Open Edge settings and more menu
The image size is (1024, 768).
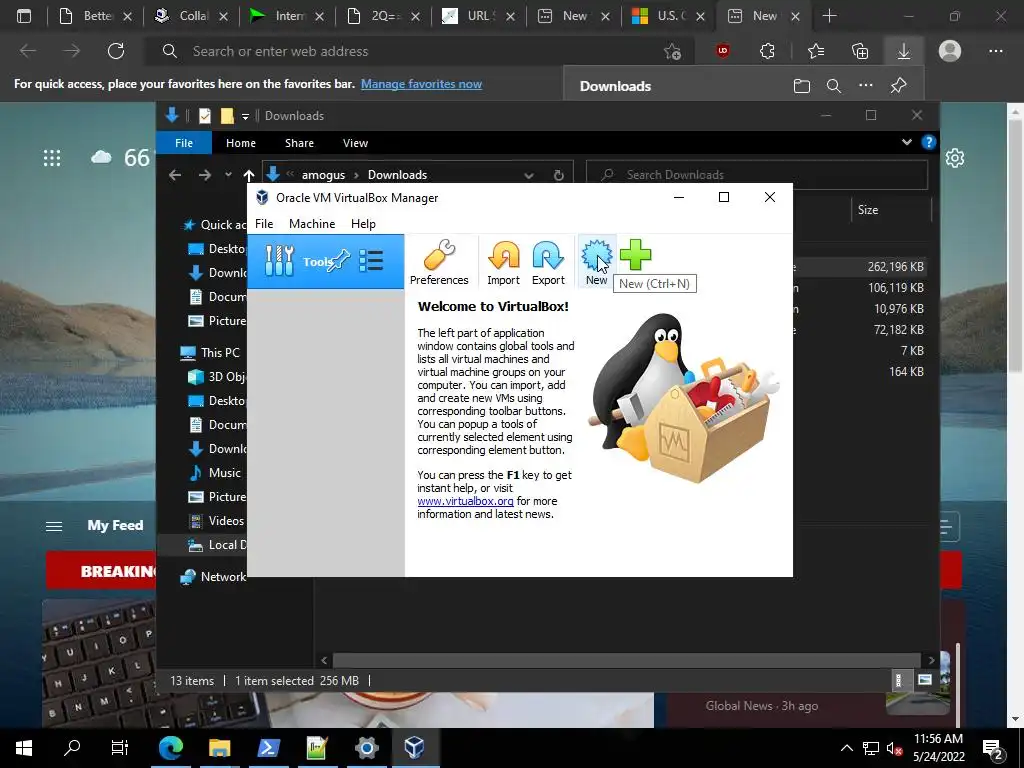pyautogui.click(x=995, y=51)
